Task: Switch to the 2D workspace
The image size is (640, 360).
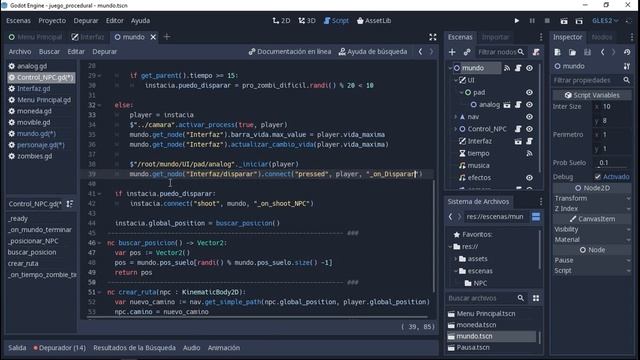Action: tap(281, 20)
